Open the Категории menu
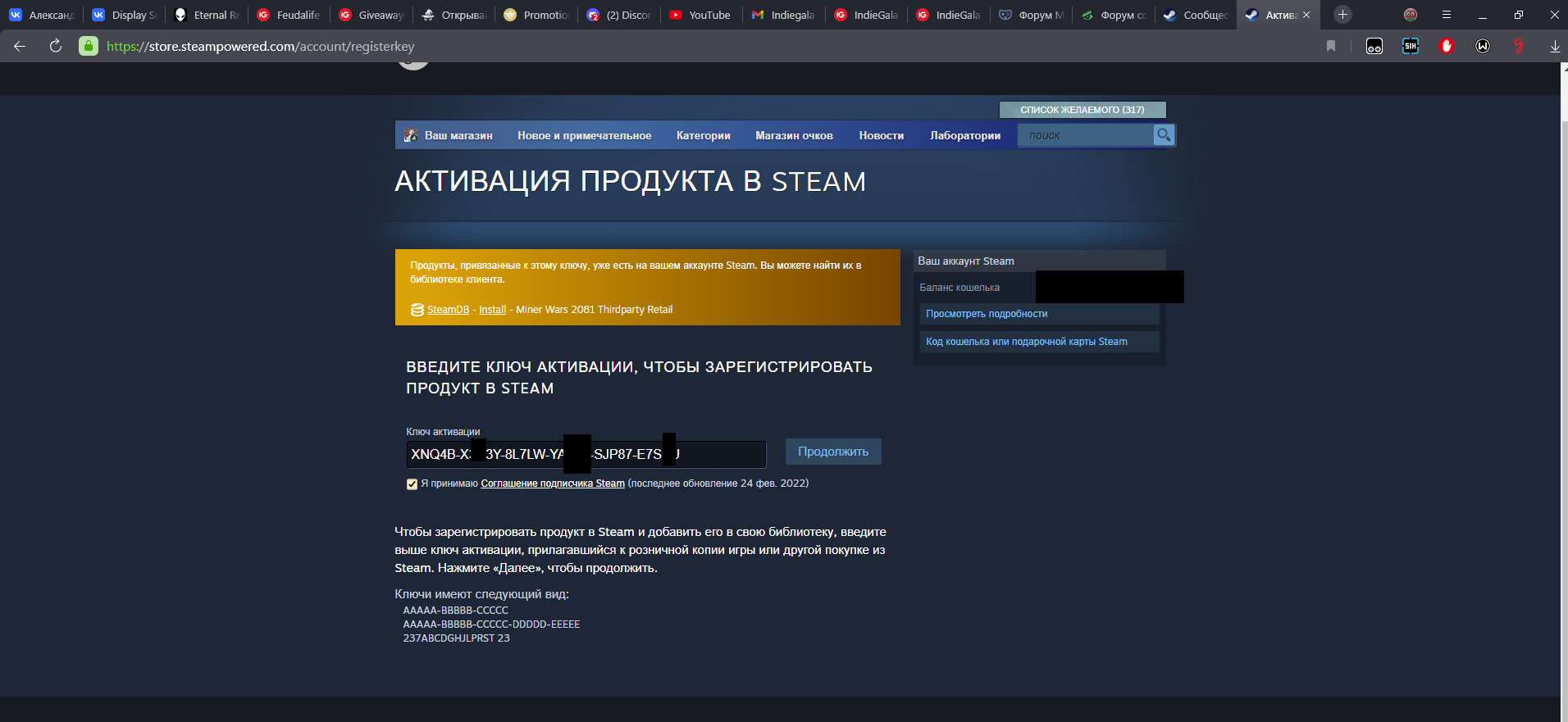 [704, 135]
